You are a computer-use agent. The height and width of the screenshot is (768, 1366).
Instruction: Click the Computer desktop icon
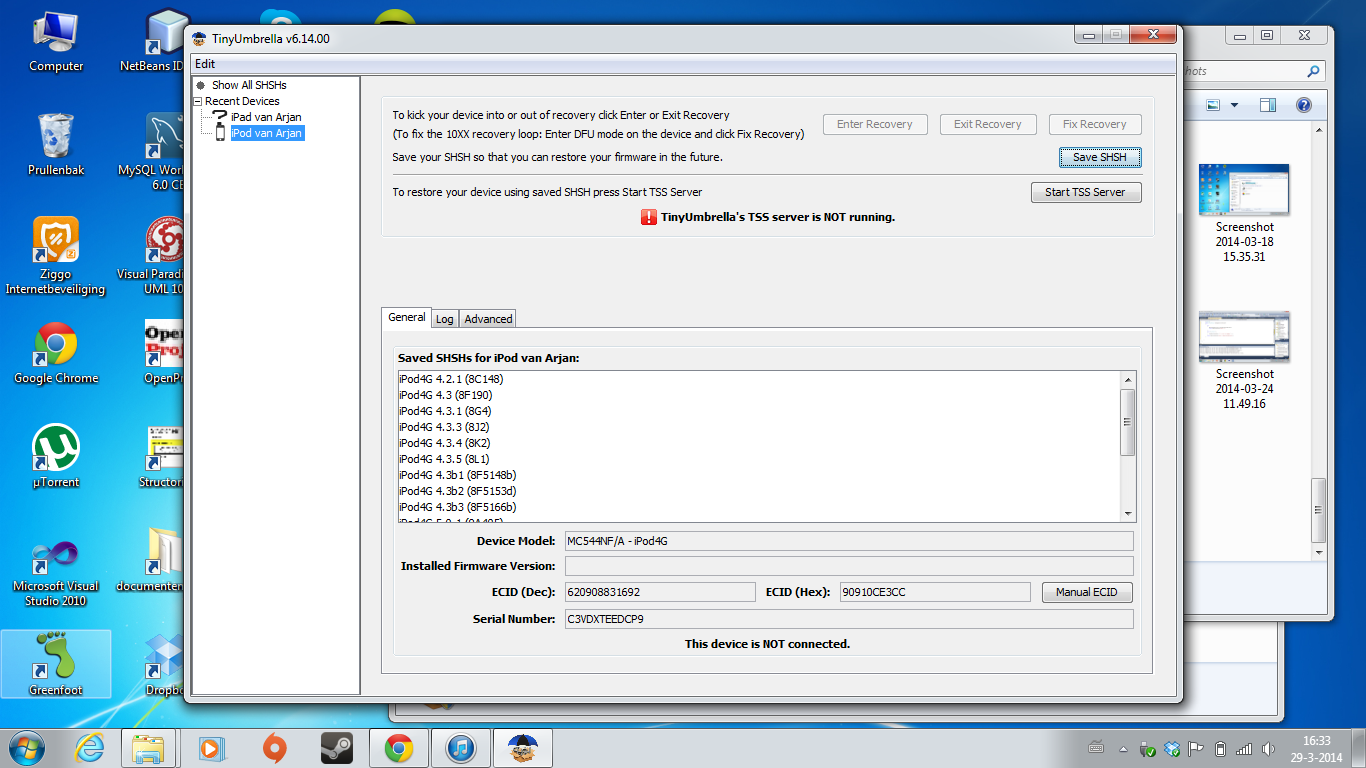coord(56,42)
